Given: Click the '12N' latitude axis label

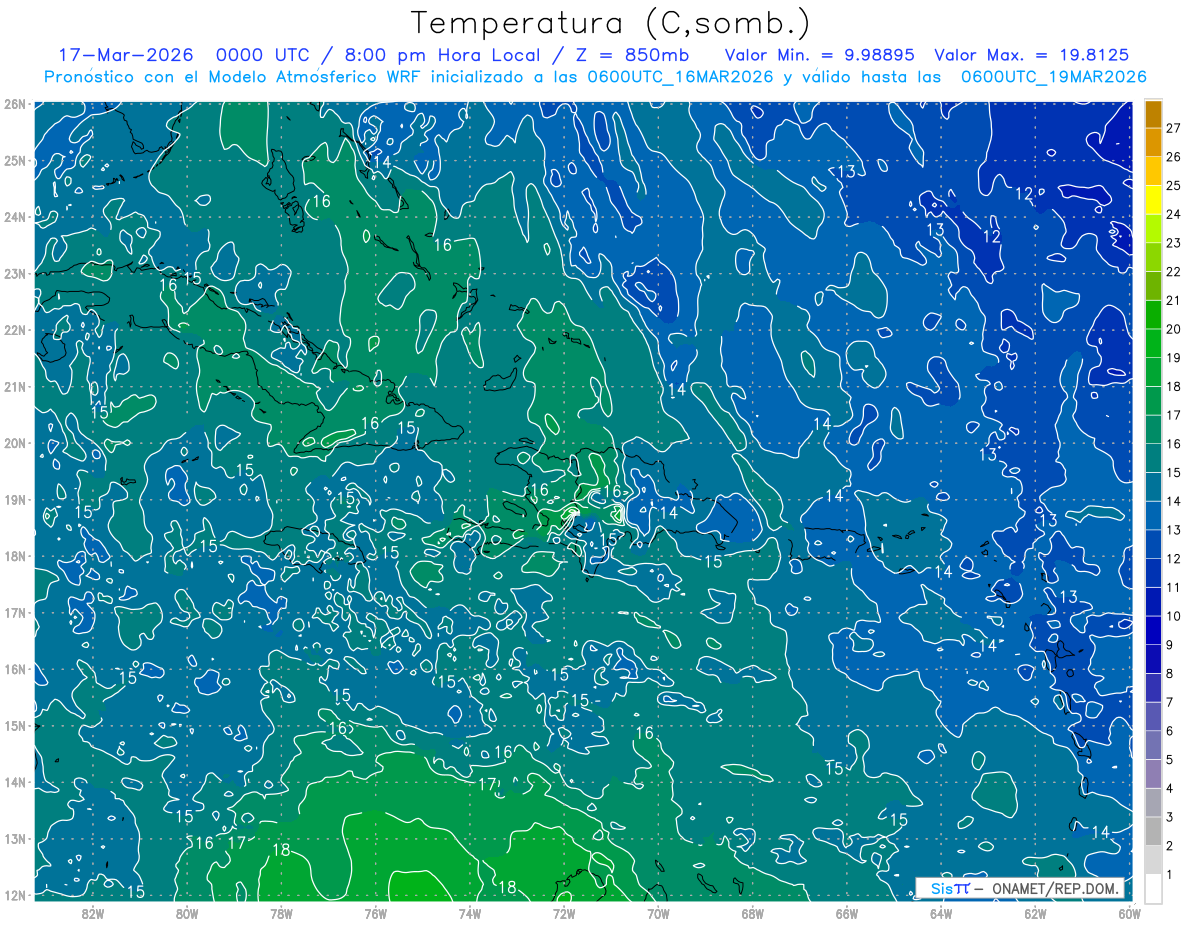Looking at the screenshot, I should click(x=14, y=895).
